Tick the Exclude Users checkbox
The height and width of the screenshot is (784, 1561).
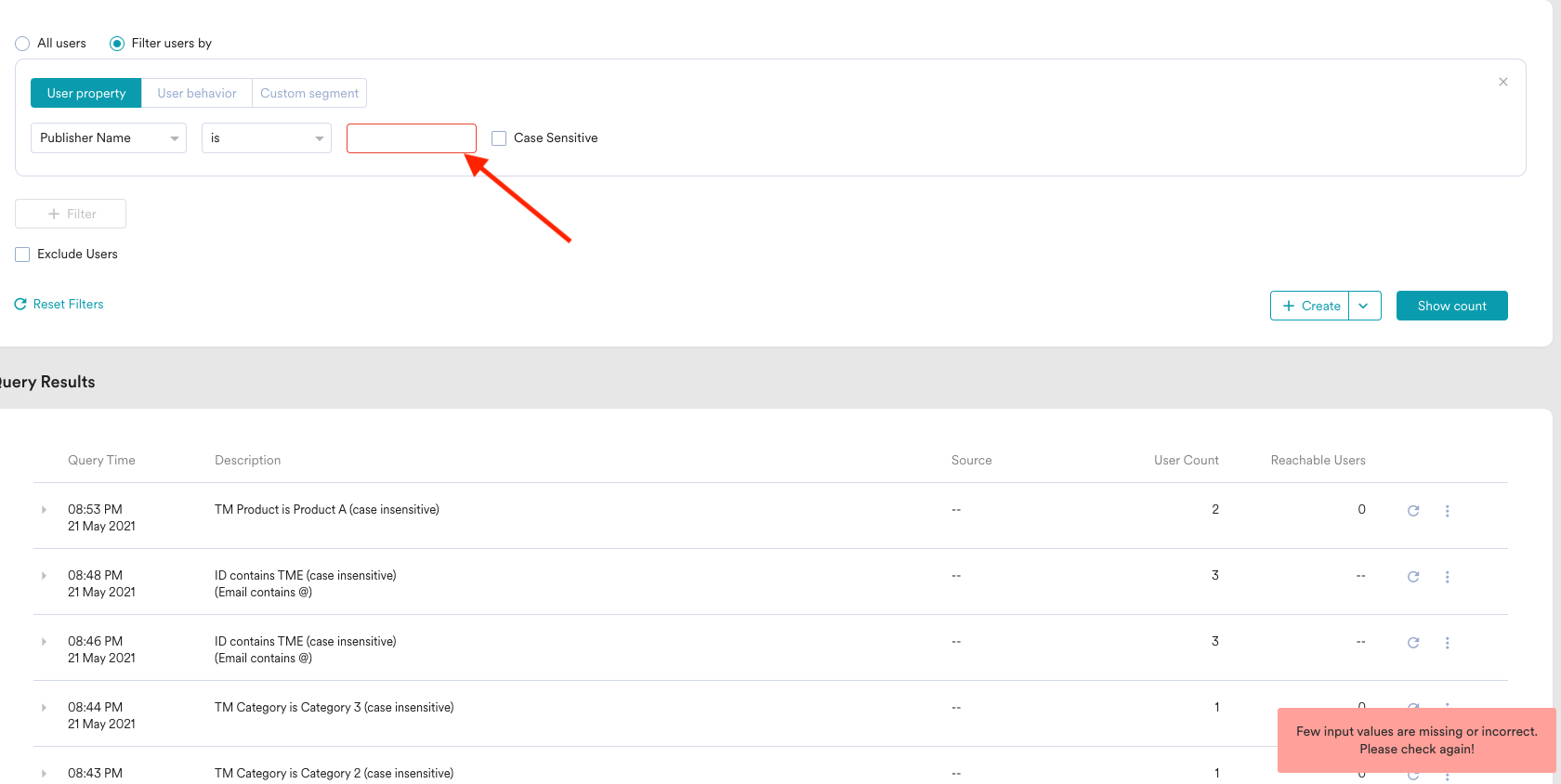(22, 255)
